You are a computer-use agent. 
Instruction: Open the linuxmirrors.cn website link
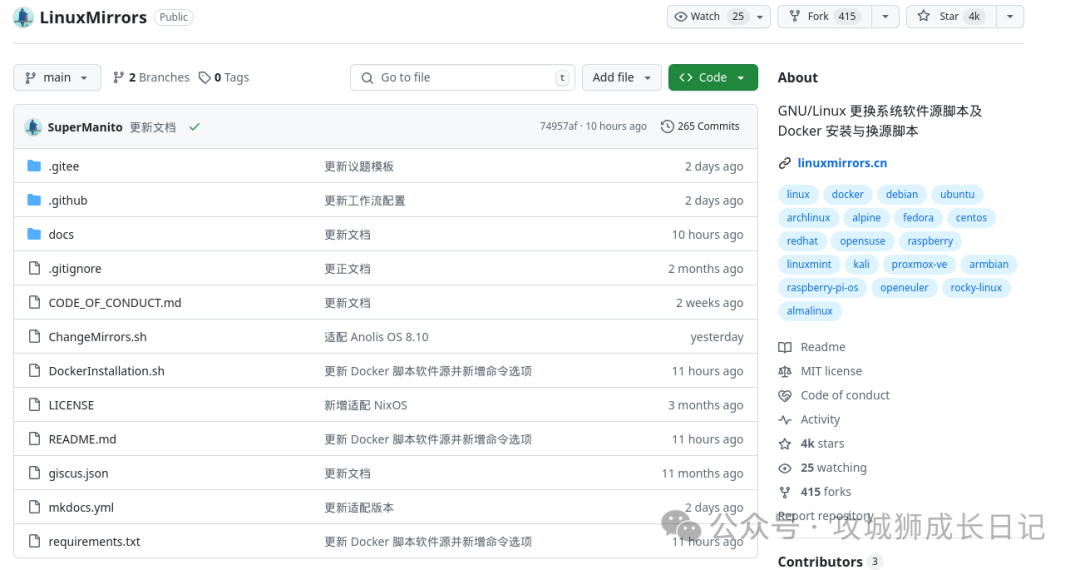pos(842,163)
